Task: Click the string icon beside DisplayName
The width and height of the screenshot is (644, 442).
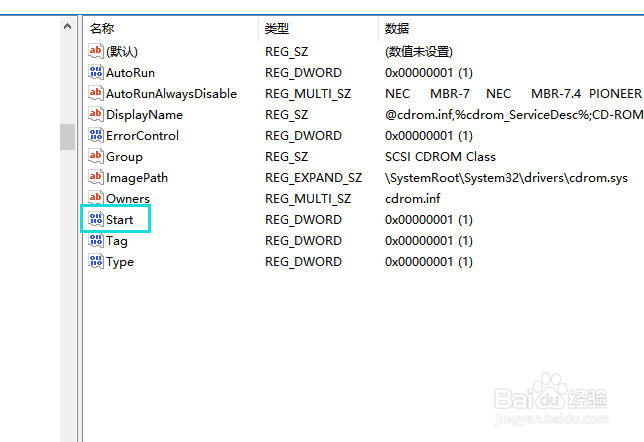Action: click(x=96, y=114)
